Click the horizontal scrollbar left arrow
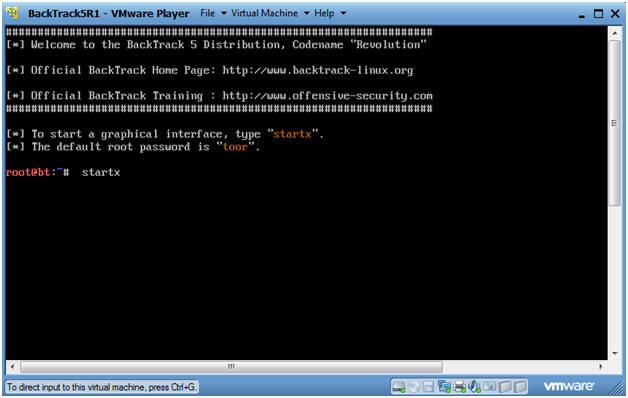Viewport: 628px width, 398px height. (x=12, y=366)
